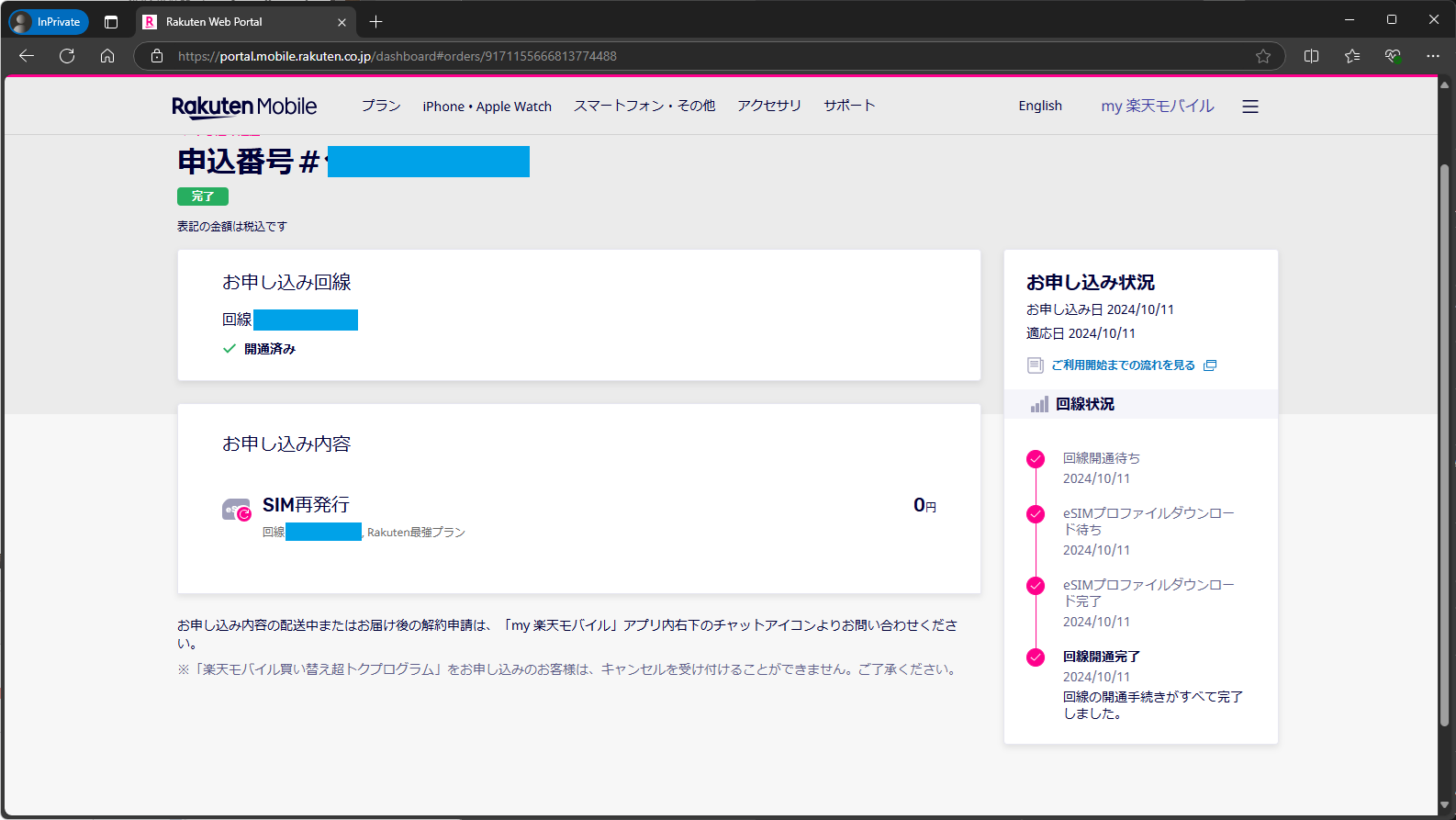This screenshot has height=820, width=1456.
Task: Switch language to English
Action: pyautogui.click(x=1040, y=106)
